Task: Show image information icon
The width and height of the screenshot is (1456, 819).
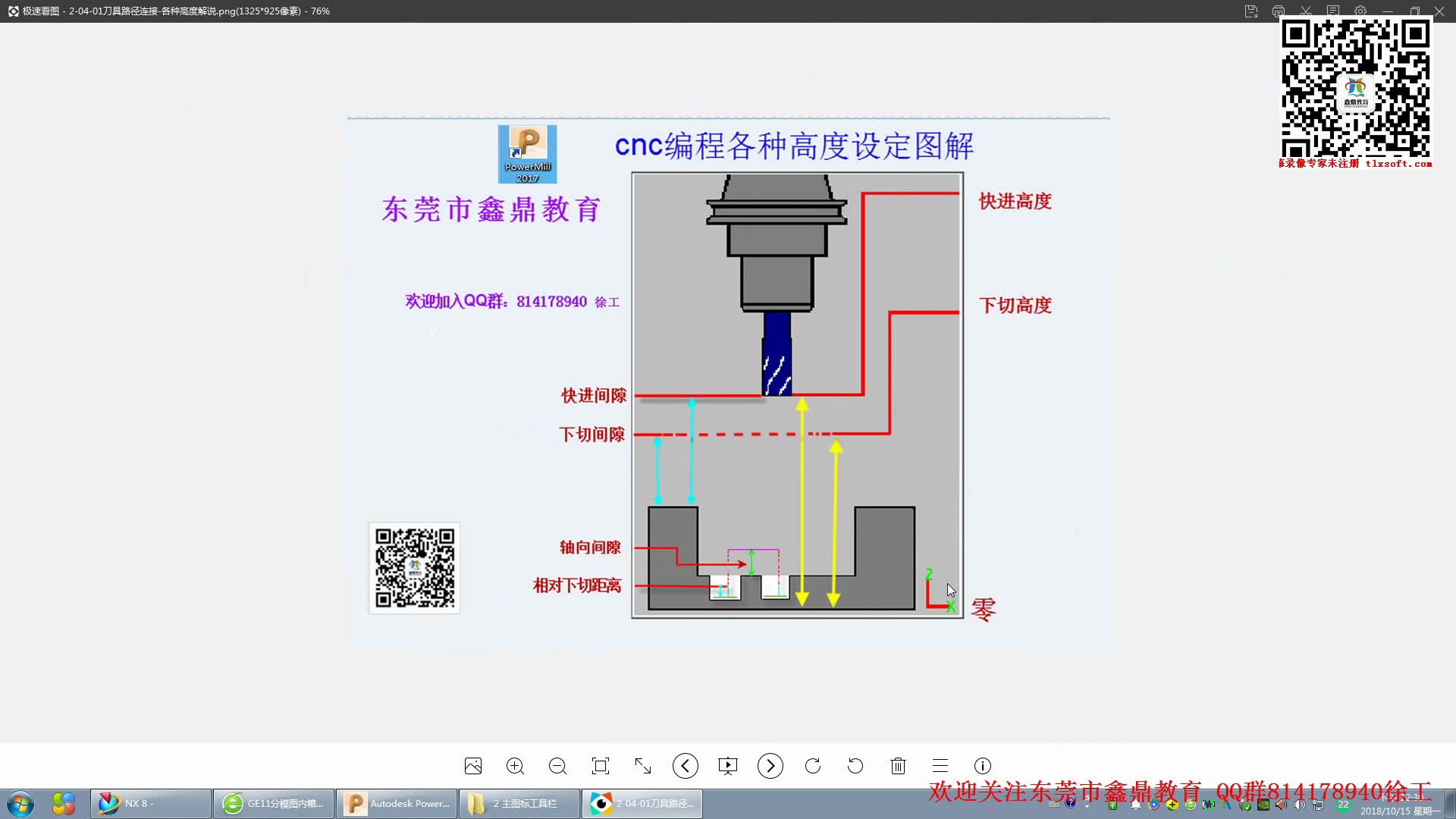Action: tap(983, 766)
